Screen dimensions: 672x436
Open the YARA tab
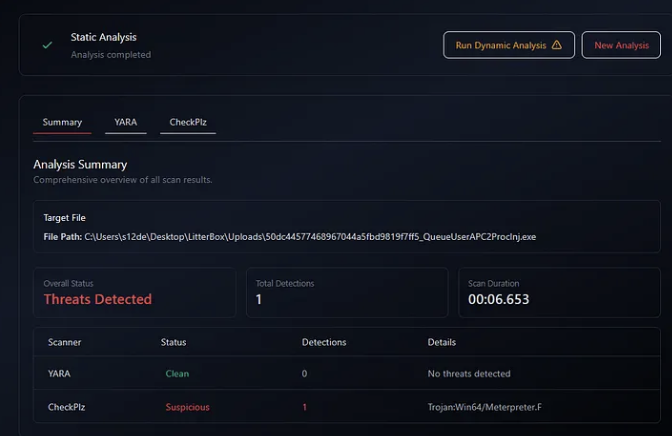126,122
